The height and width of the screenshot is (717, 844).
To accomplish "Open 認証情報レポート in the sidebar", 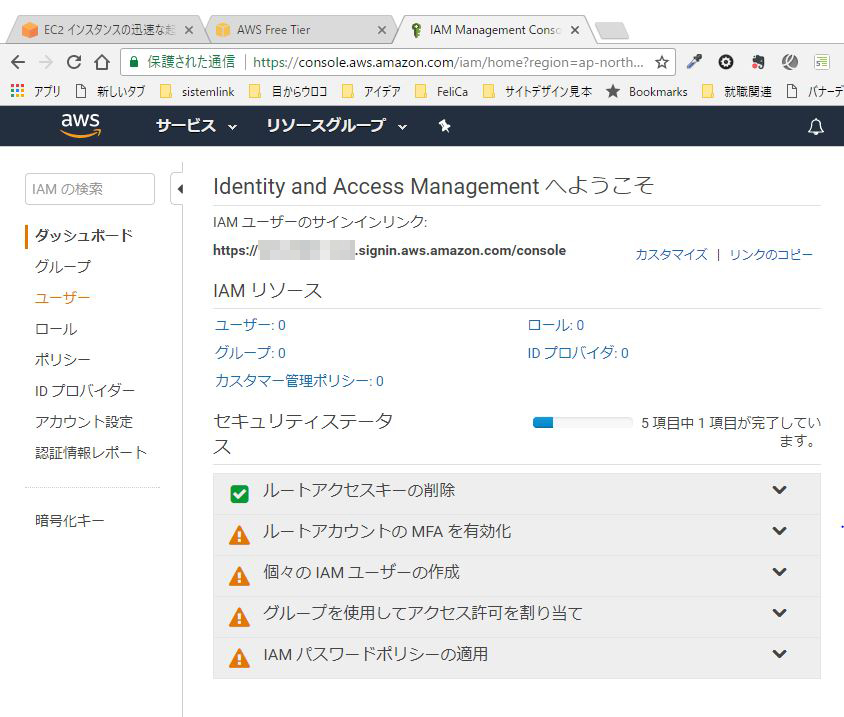I will [90, 453].
